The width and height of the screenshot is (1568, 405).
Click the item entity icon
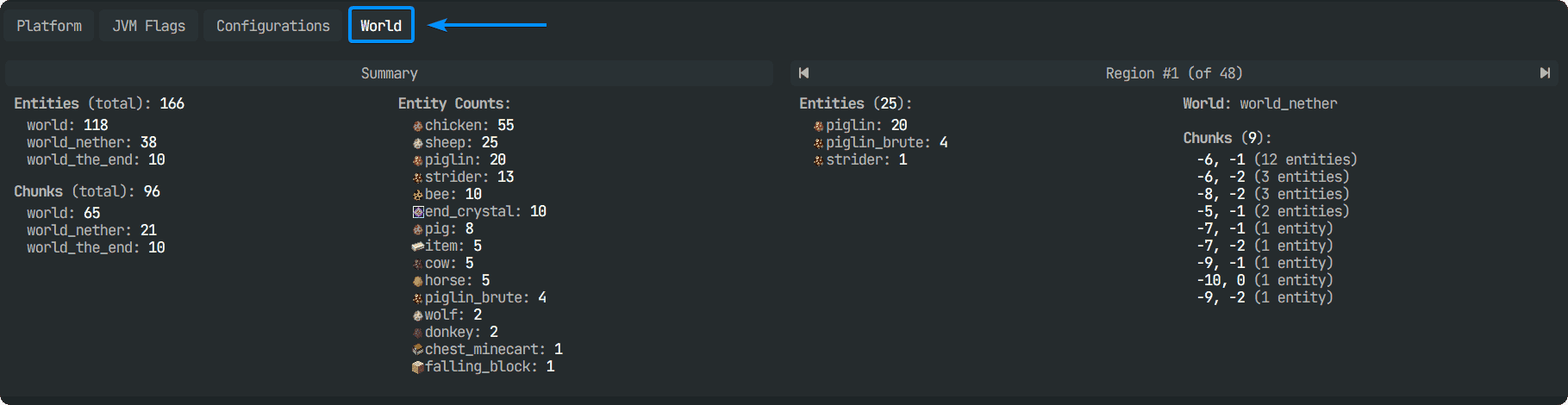tap(418, 246)
